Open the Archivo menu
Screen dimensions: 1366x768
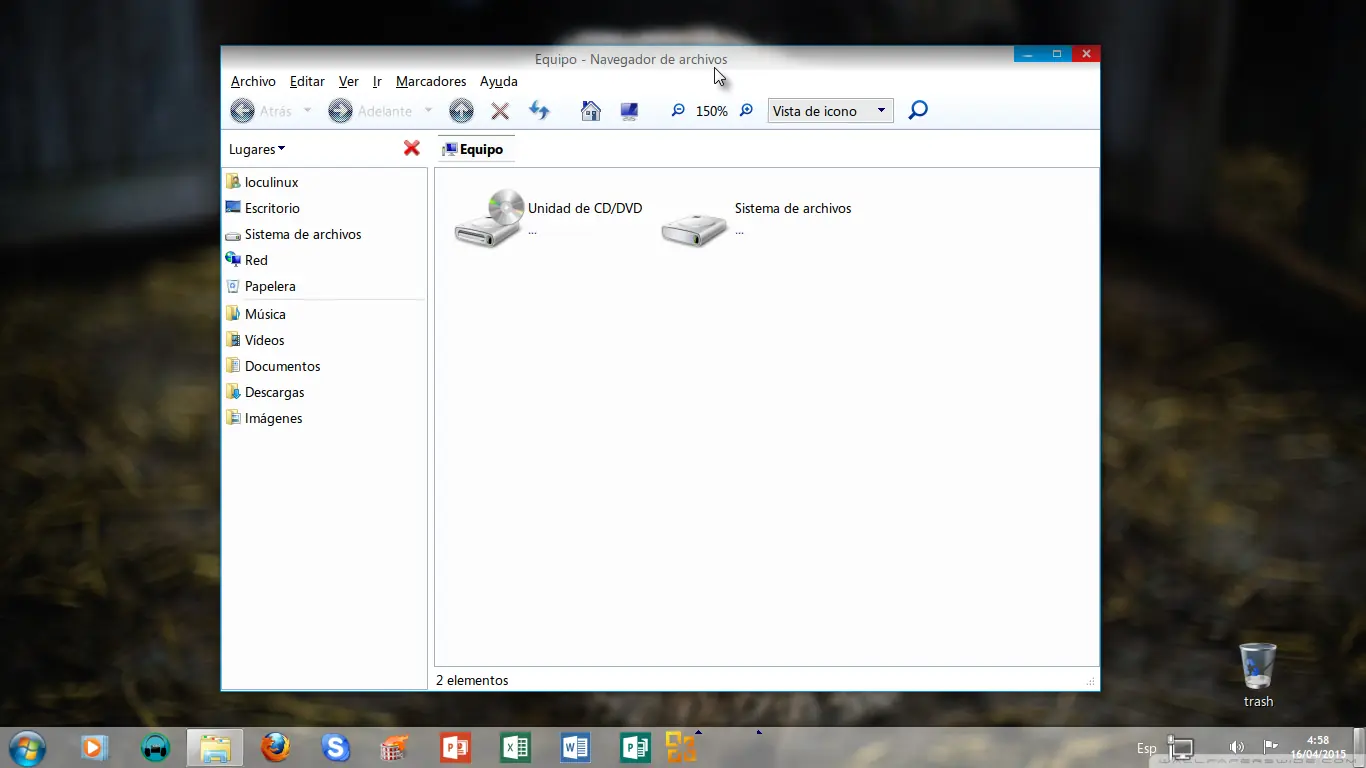tap(253, 81)
